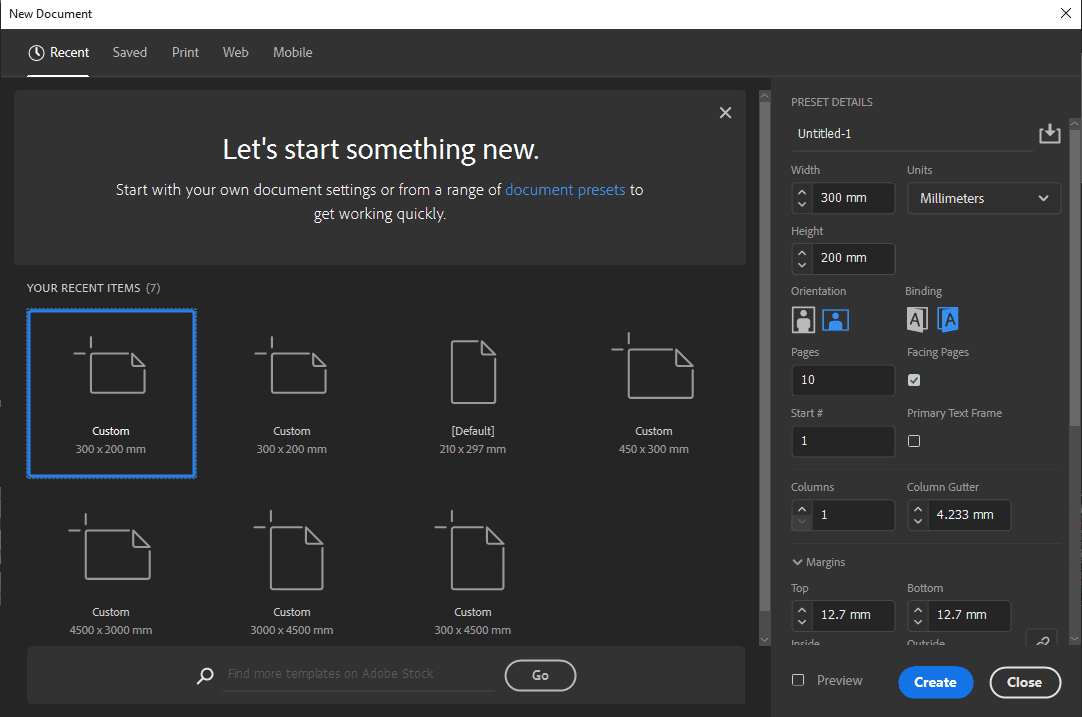Click the save document preset icon
Image resolution: width=1082 pixels, height=717 pixels.
tap(1049, 134)
